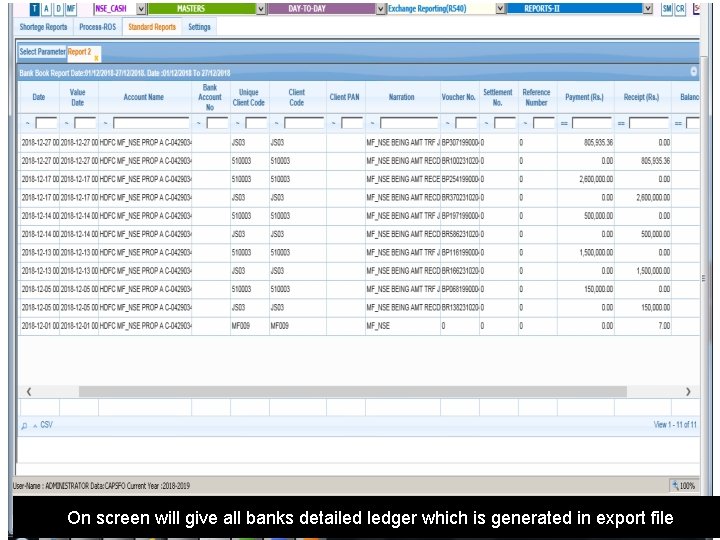Click payment amount 150,000.00
720x540 pixels.
(x=598, y=289)
